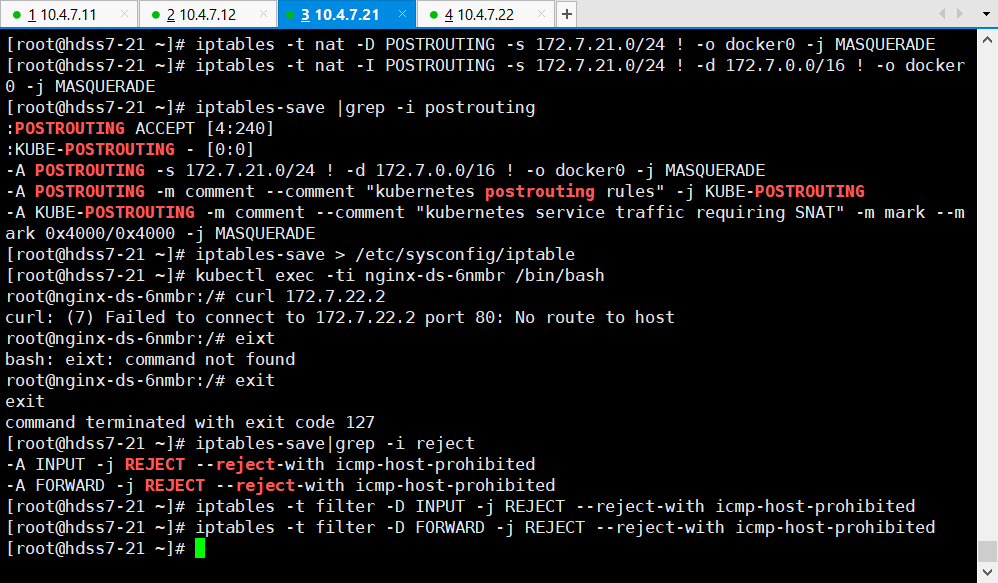Close the 10.4.7.12 tab
The width and height of the screenshot is (998, 583).
pyautogui.click(x=263, y=15)
